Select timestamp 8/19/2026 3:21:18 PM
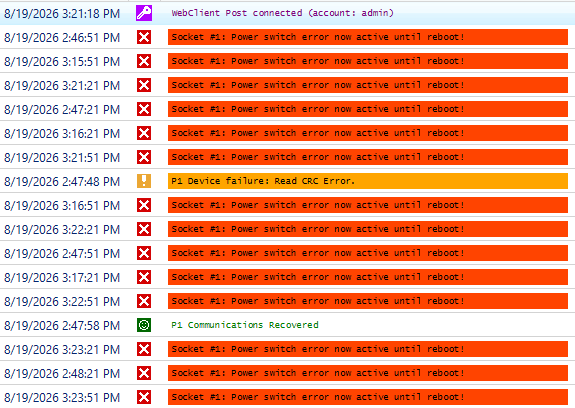Screen dimensions: 575x408 click(62, 14)
